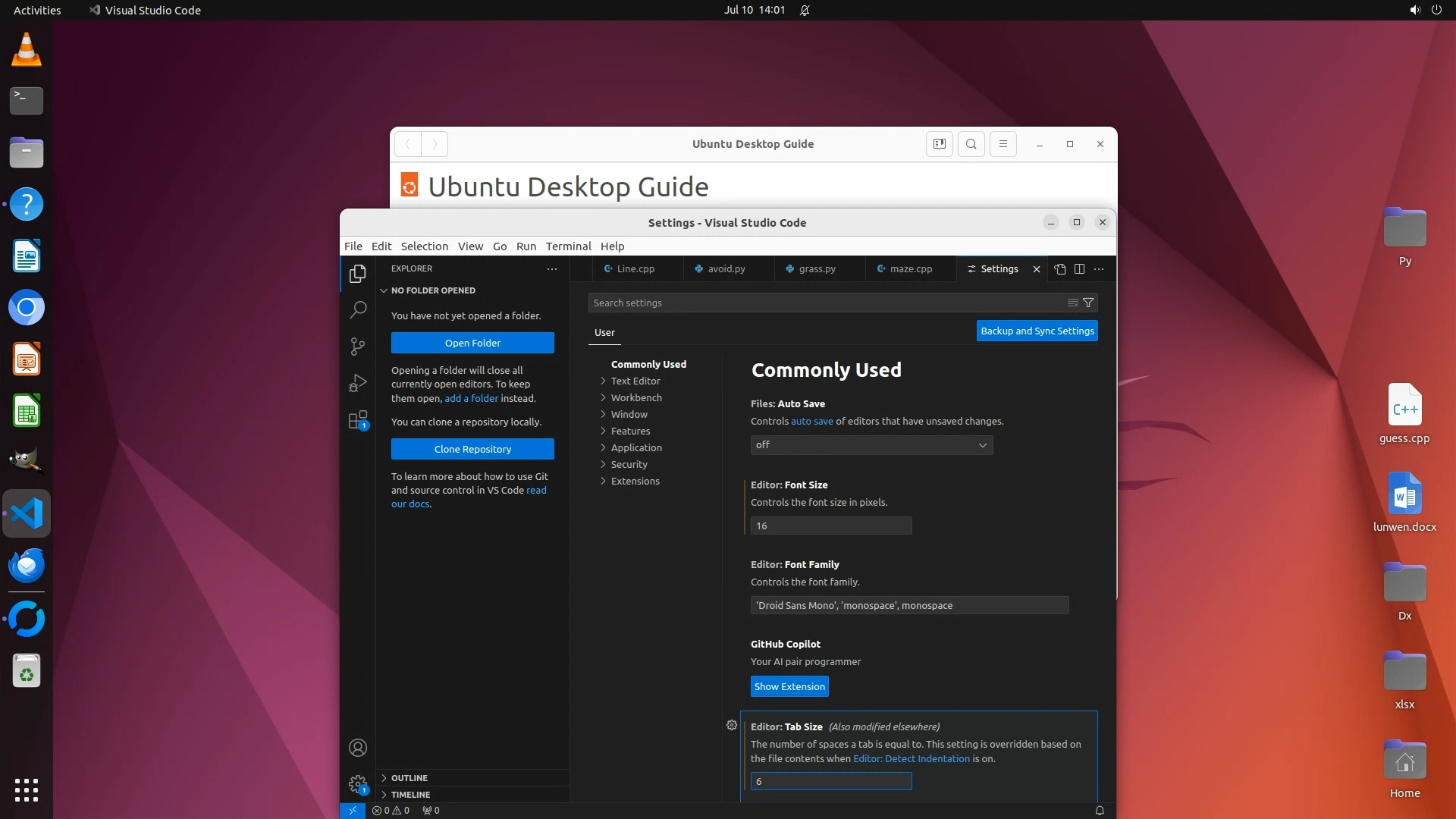Open the status bar notifications bell
Image resolution: width=1456 pixels, height=819 pixels.
pos(1100,811)
